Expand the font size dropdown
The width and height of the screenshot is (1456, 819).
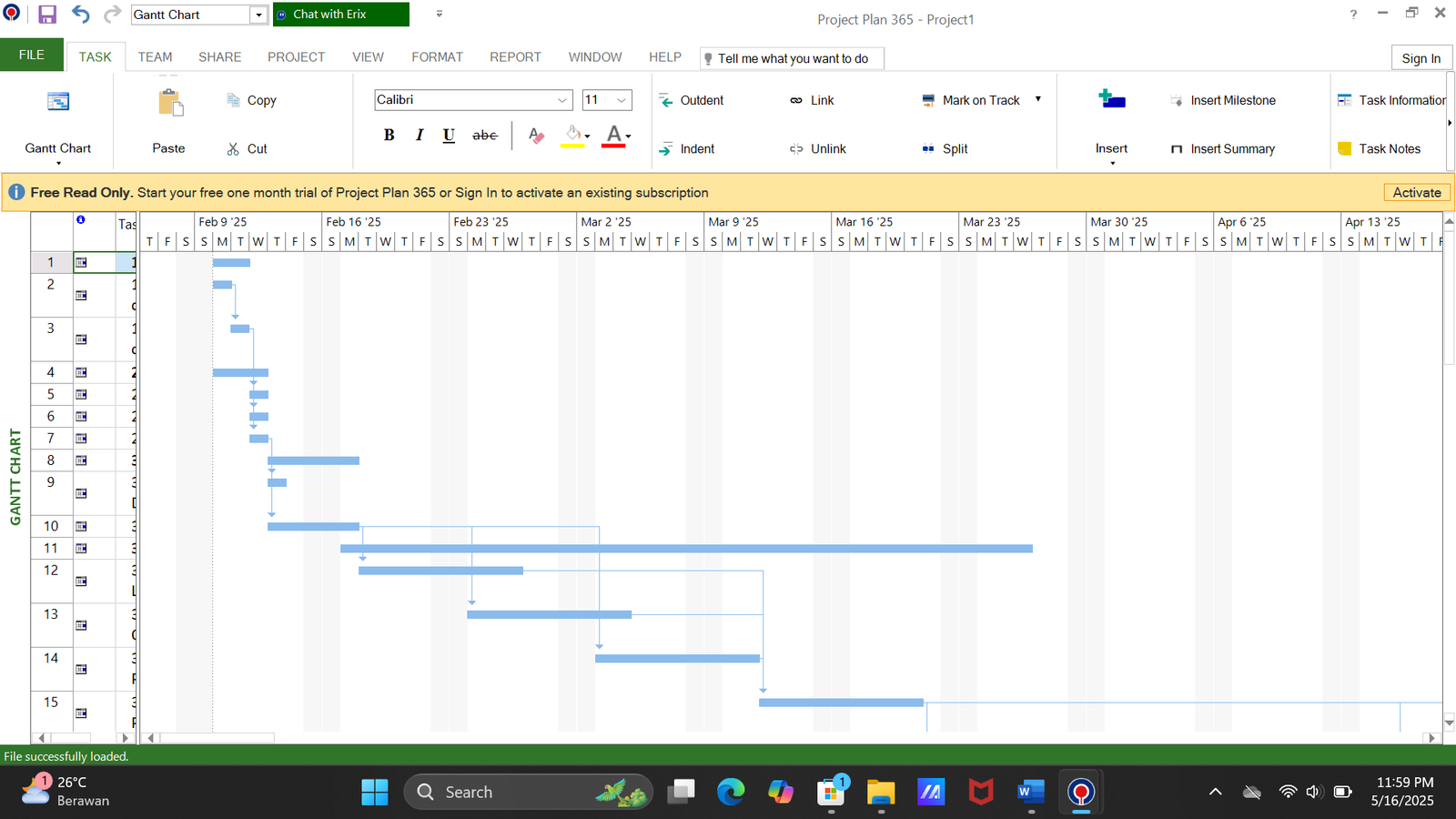click(x=622, y=100)
